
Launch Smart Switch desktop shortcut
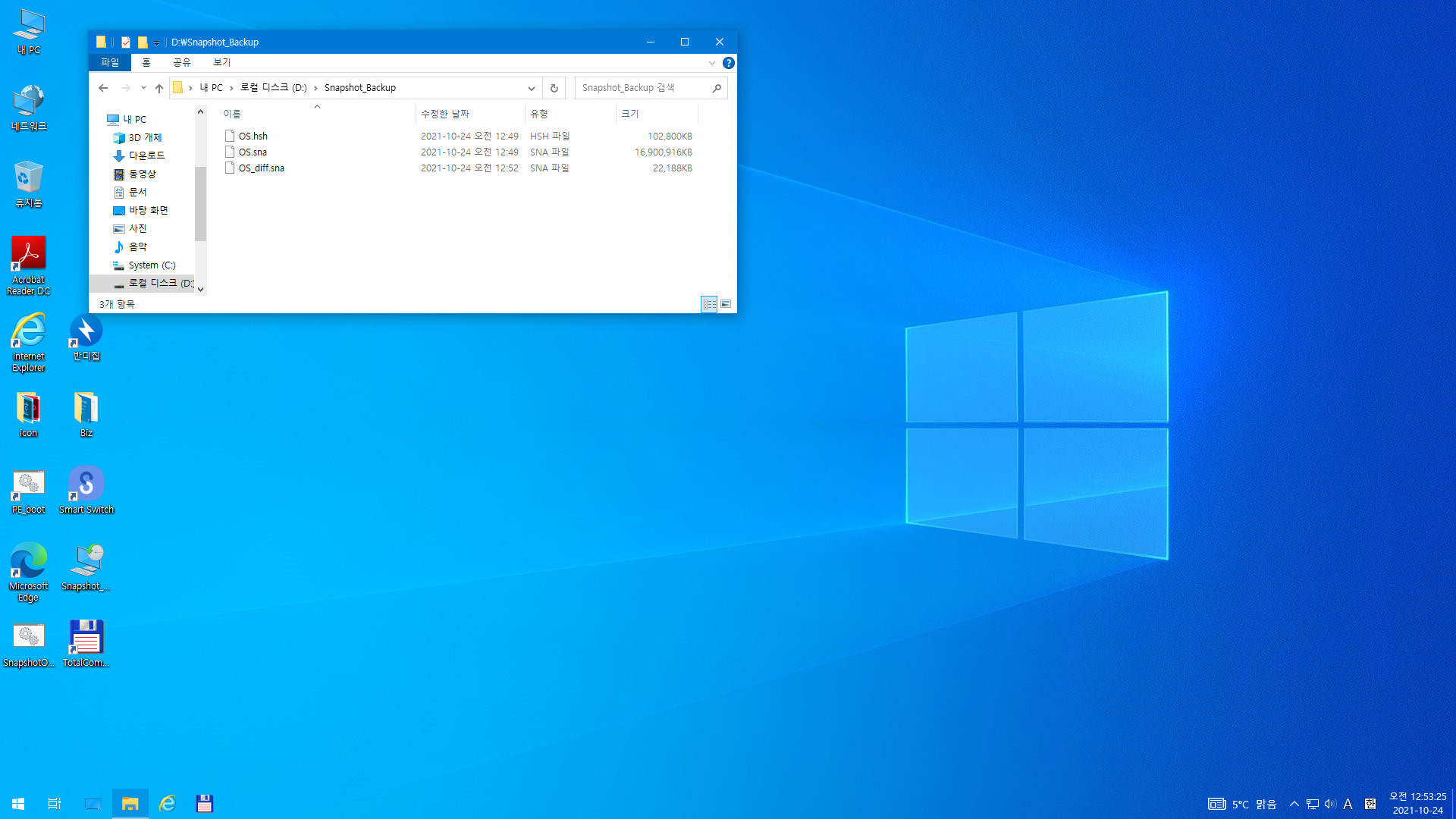[86, 491]
